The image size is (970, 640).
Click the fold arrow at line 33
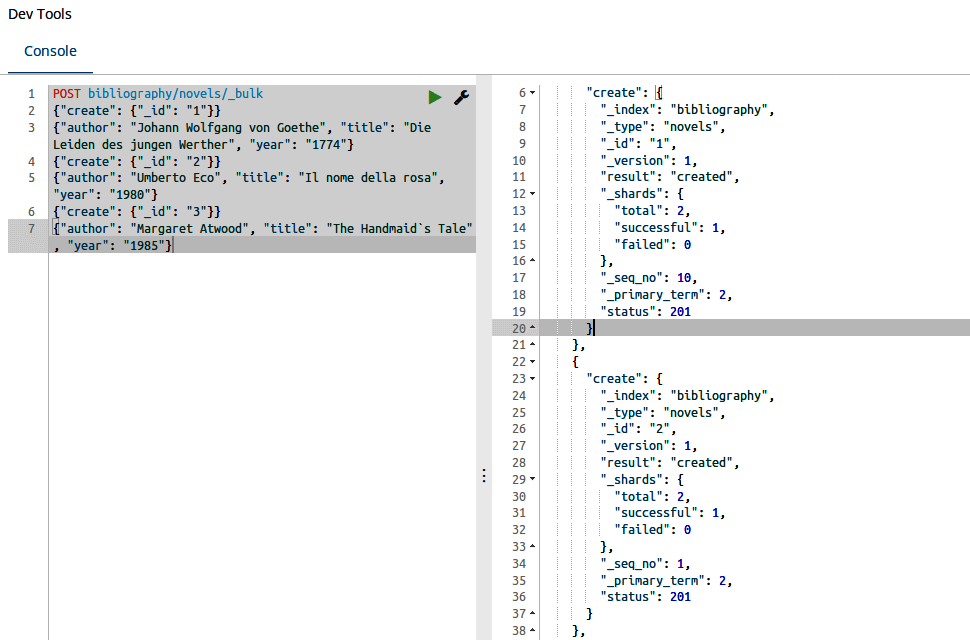[531, 546]
